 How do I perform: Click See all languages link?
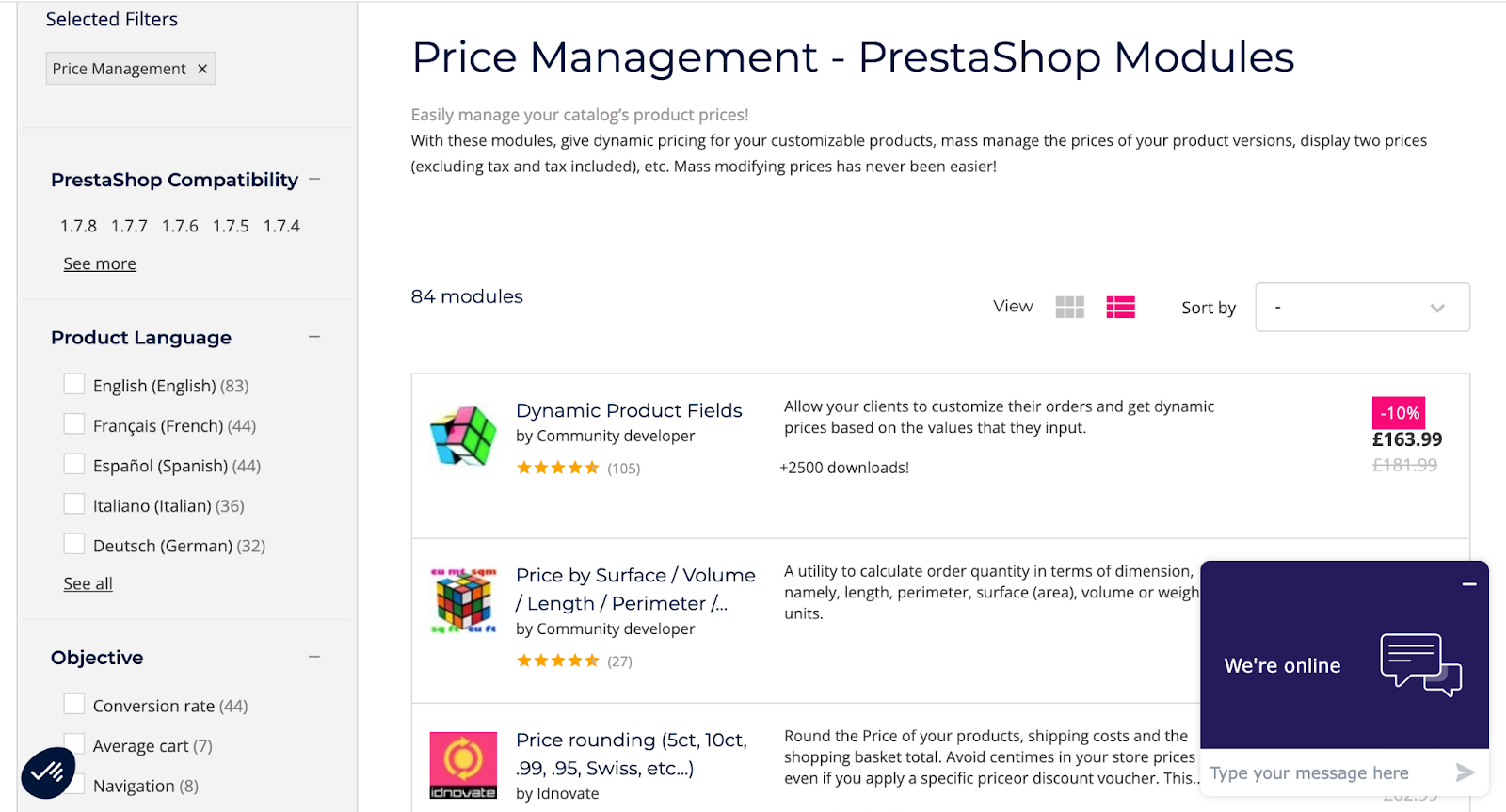(x=88, y=583)
